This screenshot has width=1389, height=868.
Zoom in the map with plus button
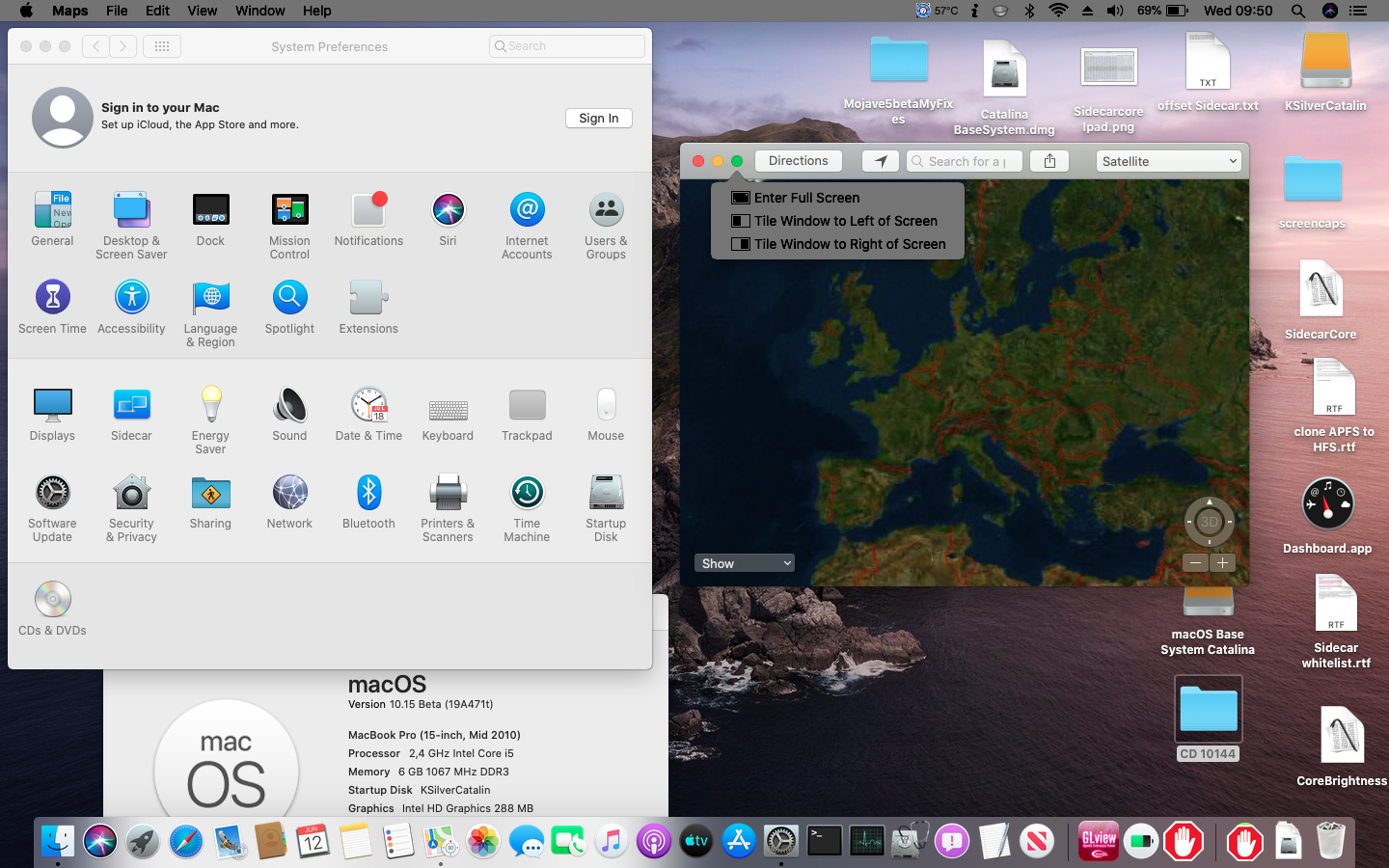click(x=1222, y=563)
